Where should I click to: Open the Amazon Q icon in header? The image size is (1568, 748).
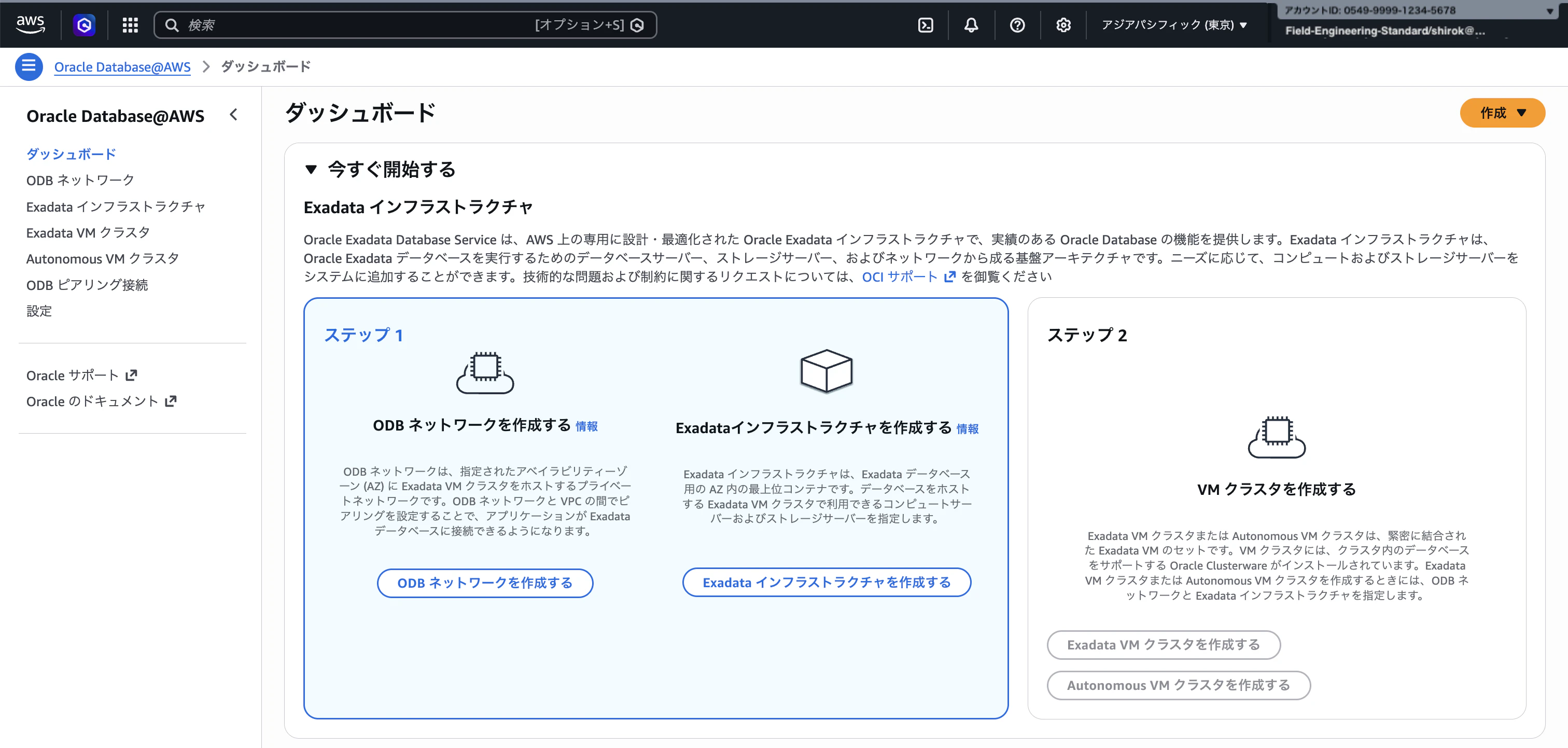(x=84, y=25)
